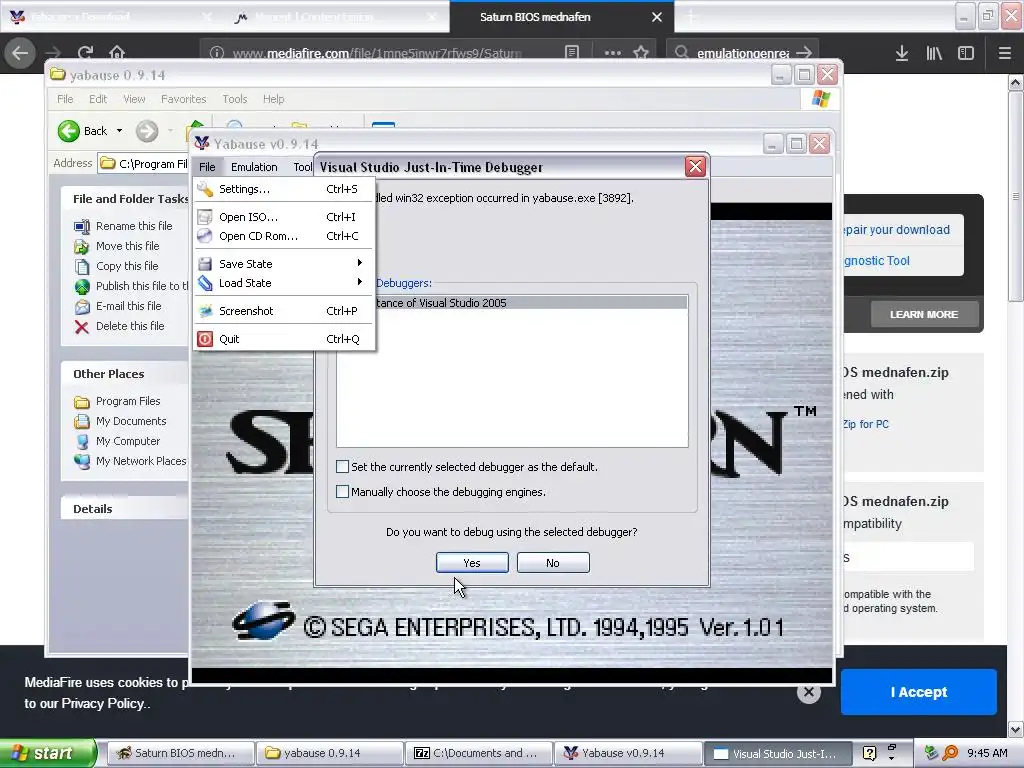Viewport: 1024px width, 768px height.
Task: Open the Help menu in Explorer window
Action: point(274,99)
